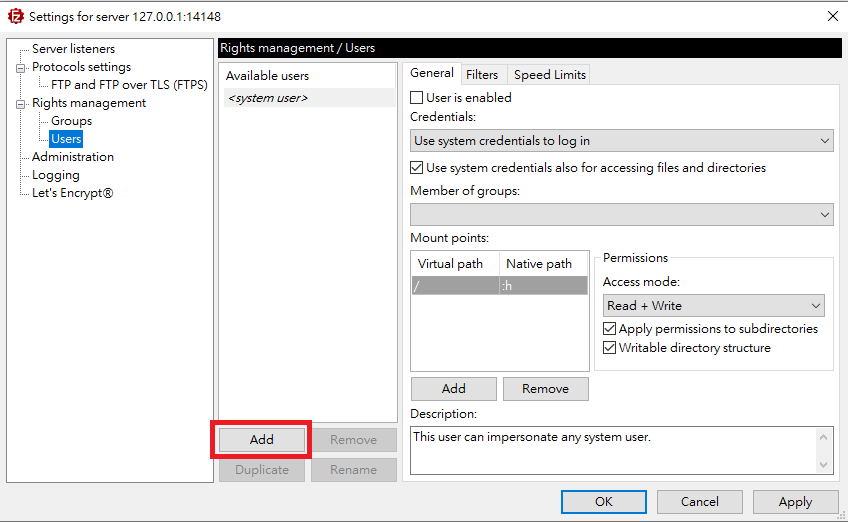This screenshot has height=522, width=848.
Task: Open the Access mode dropdown
Action: click(x=713, y=306)
